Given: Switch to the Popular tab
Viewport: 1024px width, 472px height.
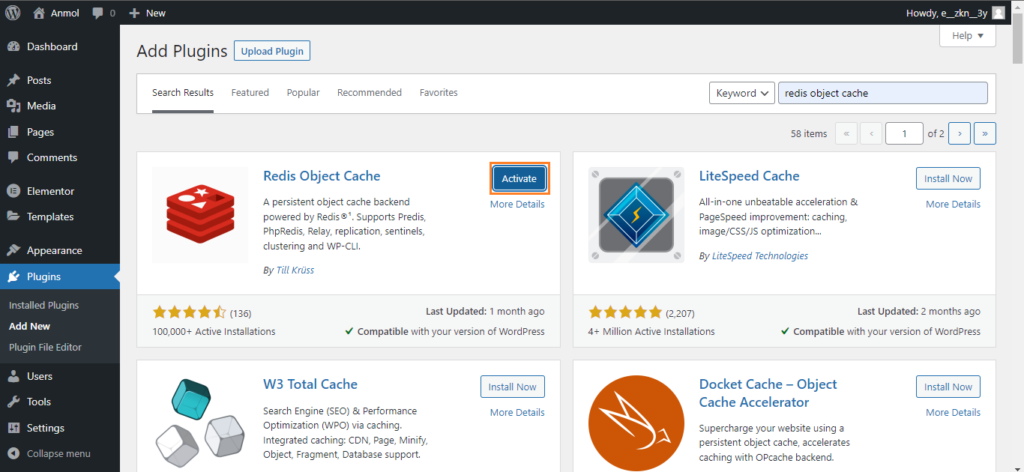Looking at the screenshot, I should [303, 93].
